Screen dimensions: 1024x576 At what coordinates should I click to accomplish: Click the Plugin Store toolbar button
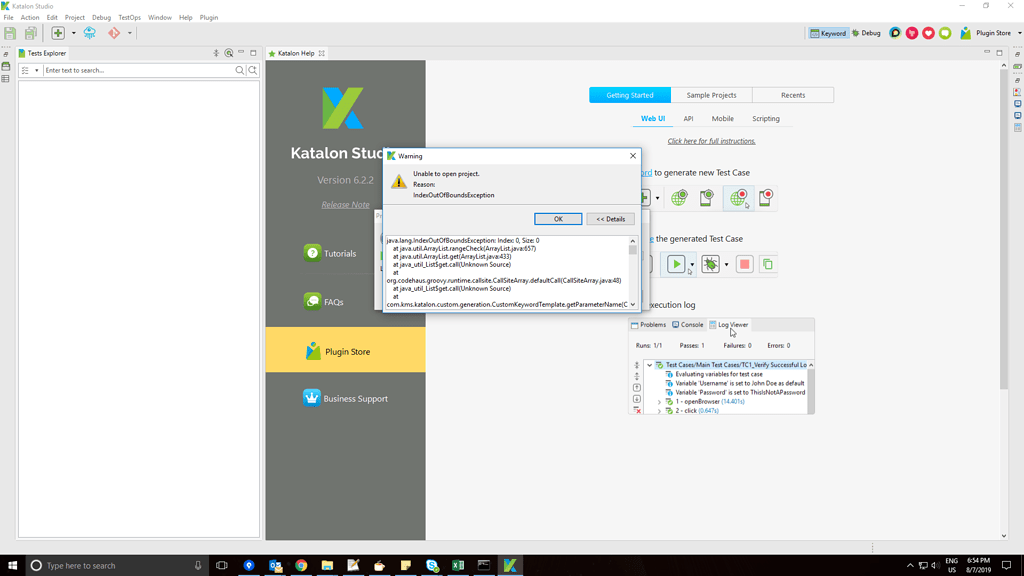pos(985,33)
